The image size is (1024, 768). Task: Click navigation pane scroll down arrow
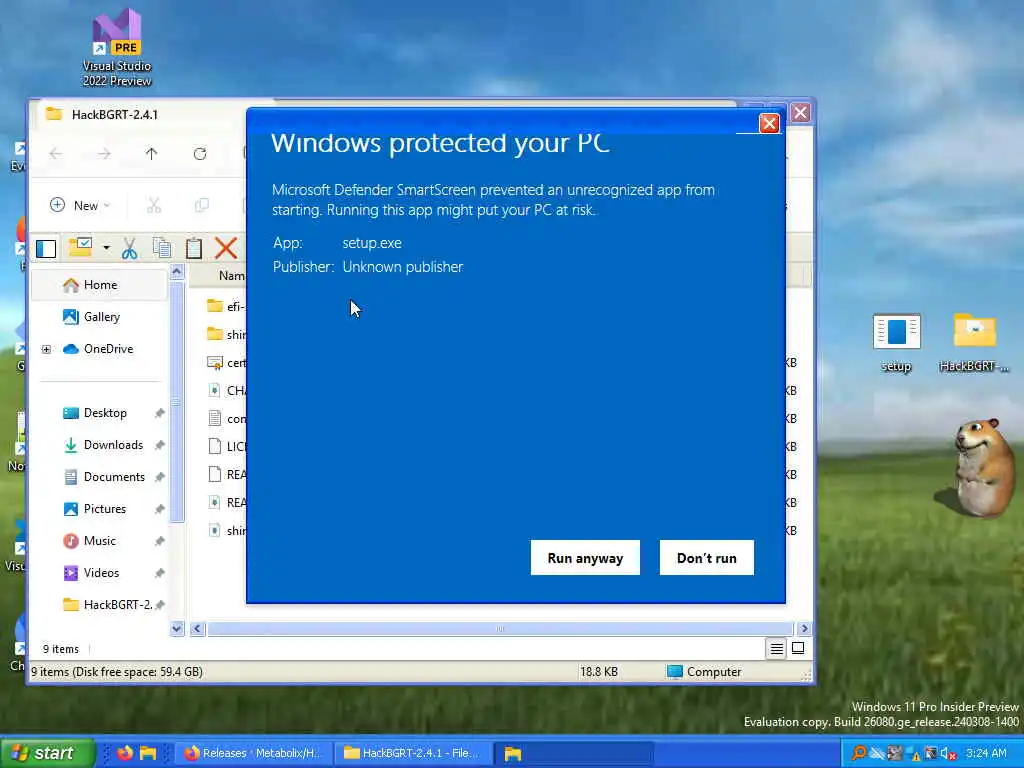[x=177, y=628]
